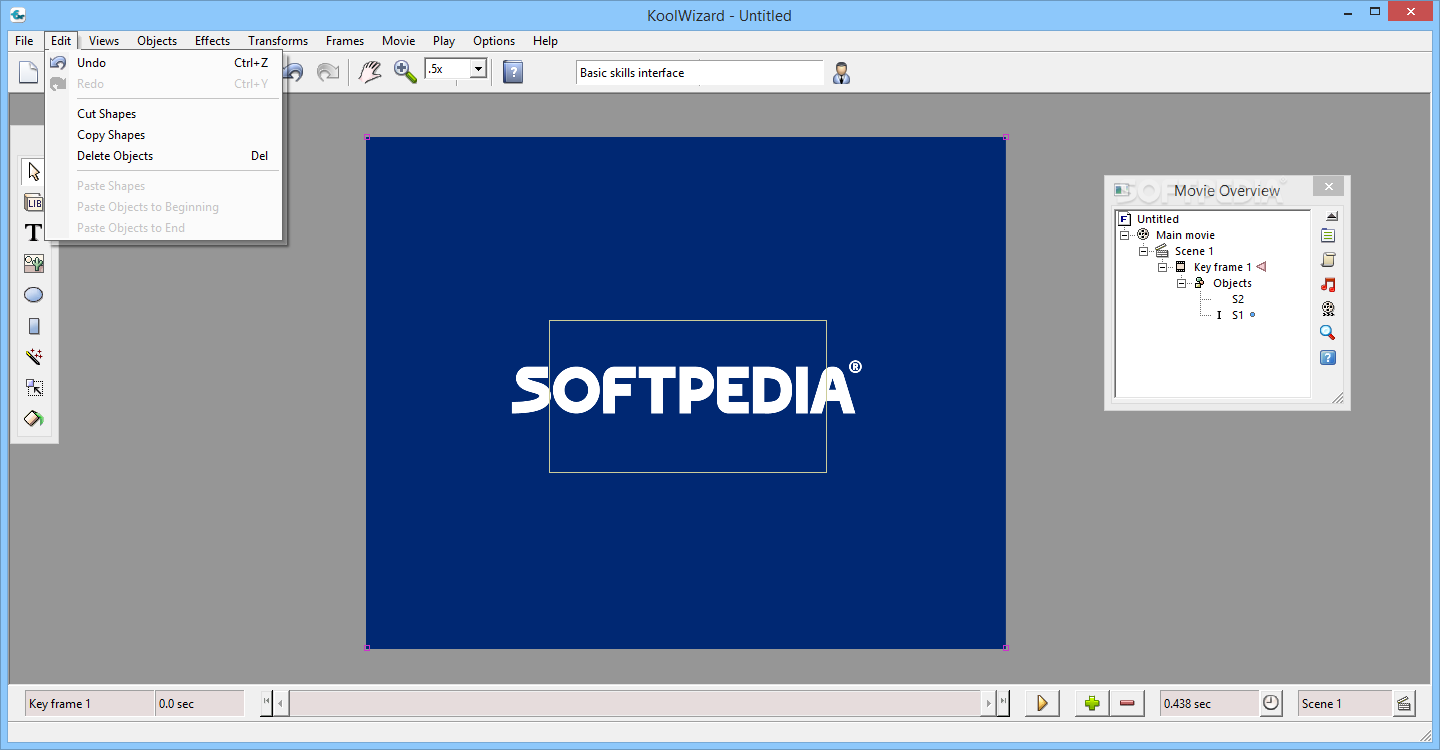
Task: Click the magnifier search icon in Movie Overview
Action: 1328,333
